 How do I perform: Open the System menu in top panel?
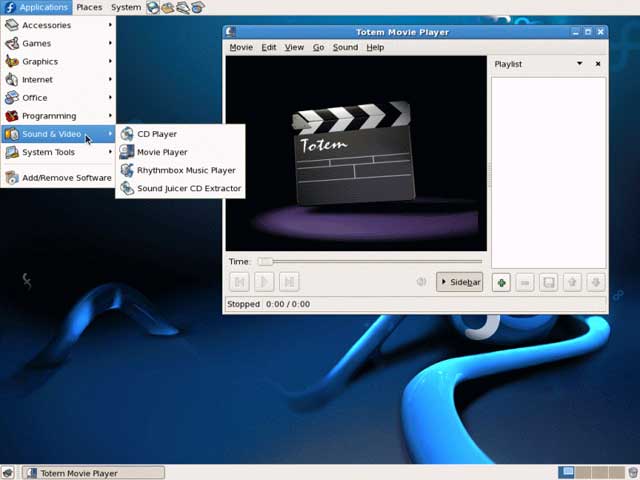(x=126, y=7)
